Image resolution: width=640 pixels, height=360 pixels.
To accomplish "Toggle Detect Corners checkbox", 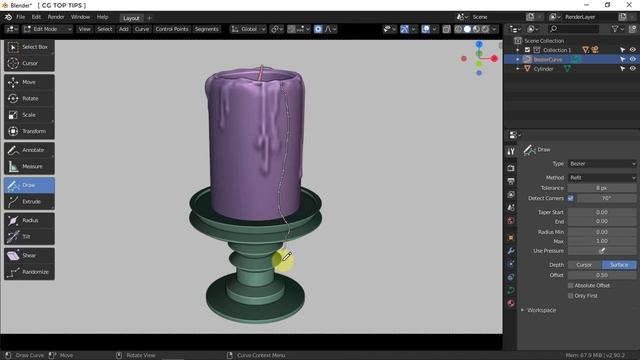I will pos(571,198).
